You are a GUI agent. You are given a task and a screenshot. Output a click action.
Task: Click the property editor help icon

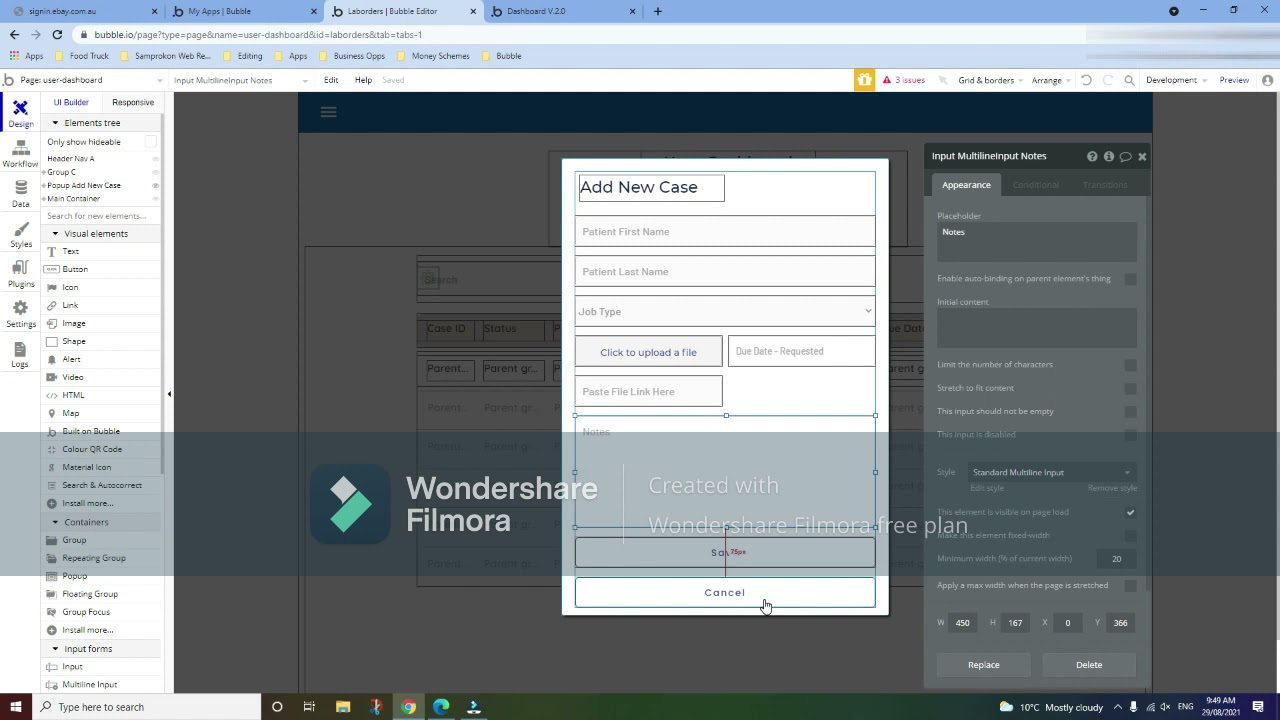point(1092,156)
